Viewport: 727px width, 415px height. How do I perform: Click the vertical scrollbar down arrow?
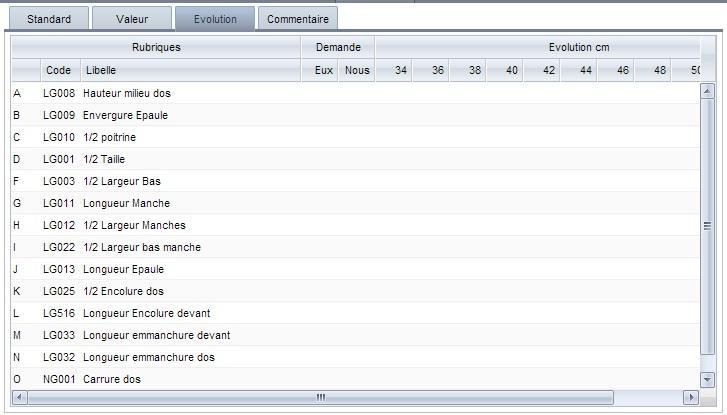tap(708, 380)
